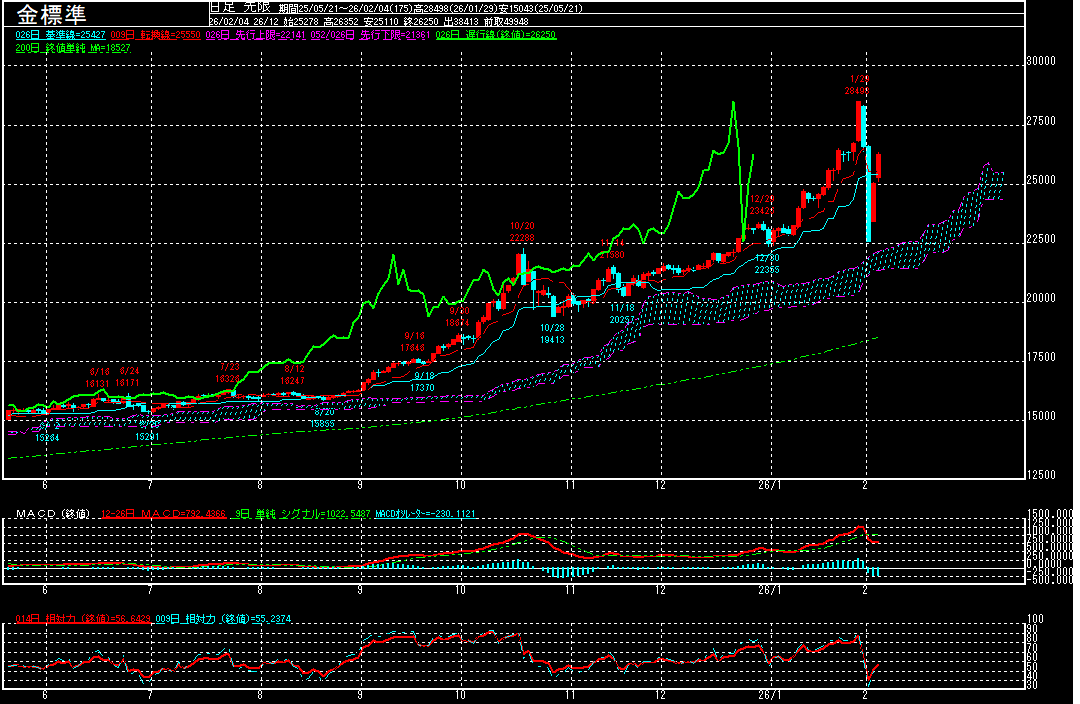The height and width of the screenshot is (704, 1080).
Task: Click the 金標準 chart title
Action: (51, 14)
